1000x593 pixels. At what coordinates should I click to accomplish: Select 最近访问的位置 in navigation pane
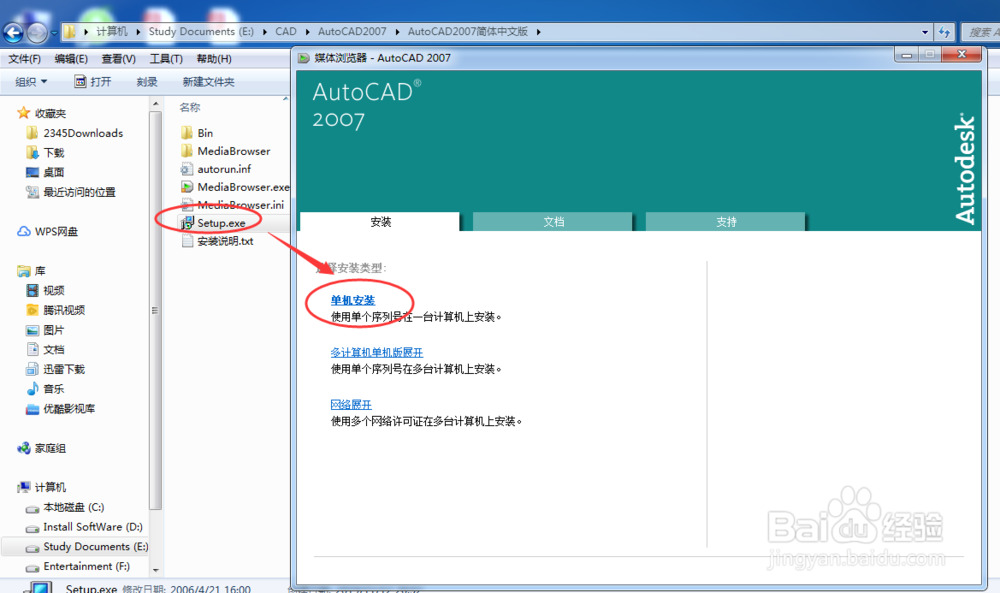click(79, 192)
